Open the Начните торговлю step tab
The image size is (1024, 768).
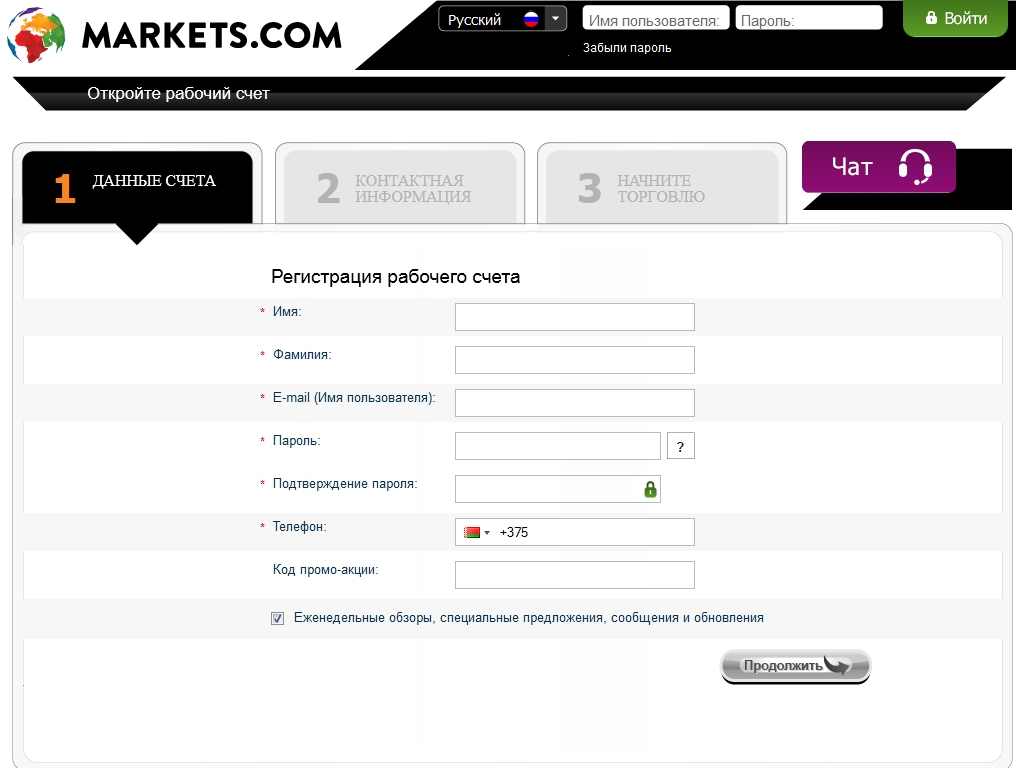(661, 188)
